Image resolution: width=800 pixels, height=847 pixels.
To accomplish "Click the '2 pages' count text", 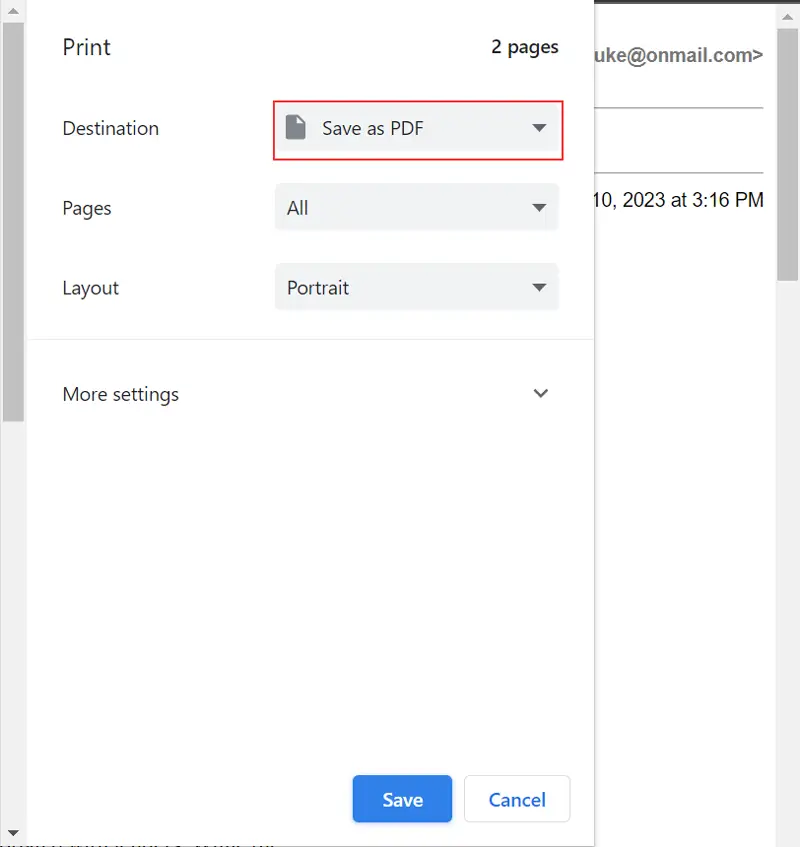I will pyautogui.click(x=524, y=47).
